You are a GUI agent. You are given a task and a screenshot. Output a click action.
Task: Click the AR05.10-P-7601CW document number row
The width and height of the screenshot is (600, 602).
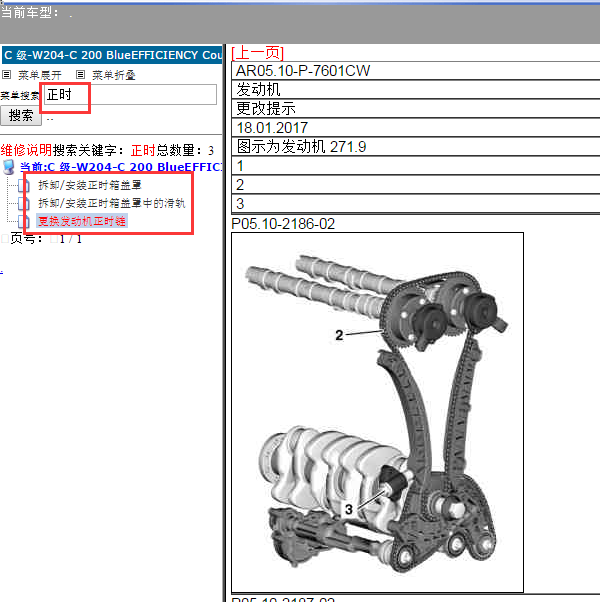[x=415, y=71]
